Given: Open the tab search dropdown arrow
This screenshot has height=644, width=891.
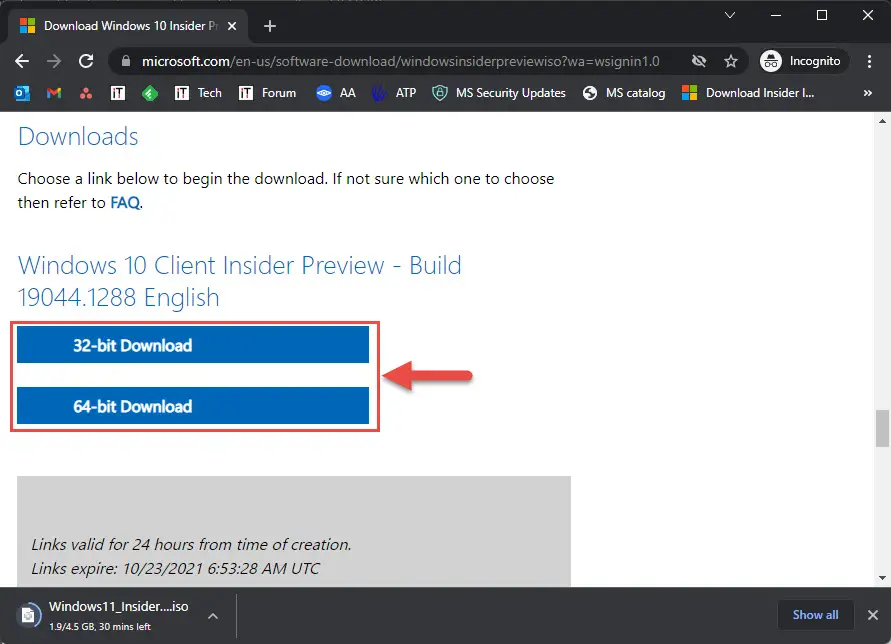Looking at the screenshot, I should click(x=730, y=15).
